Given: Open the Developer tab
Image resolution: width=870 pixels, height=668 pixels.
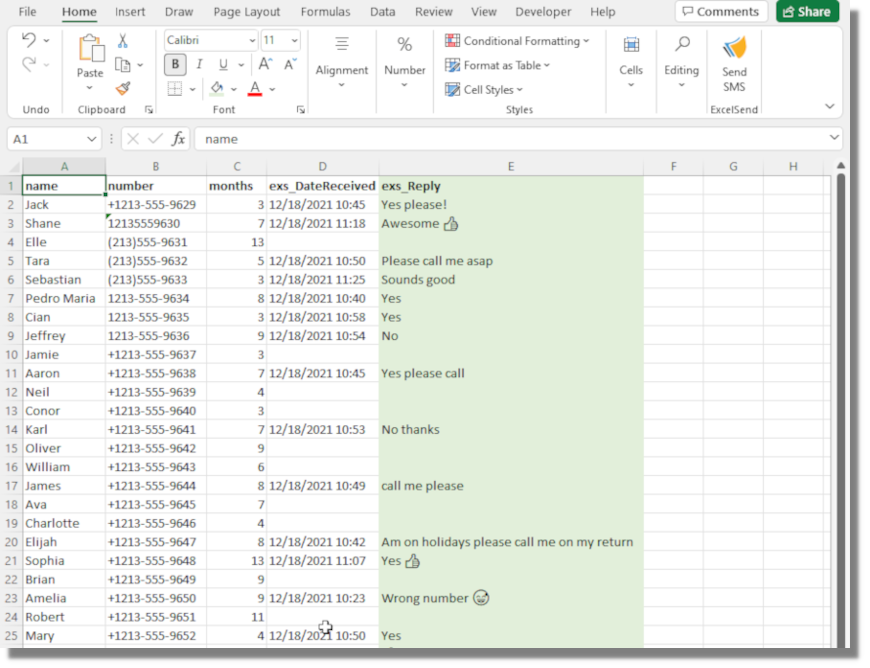Looking at the screenshot, I should point(543,12).
